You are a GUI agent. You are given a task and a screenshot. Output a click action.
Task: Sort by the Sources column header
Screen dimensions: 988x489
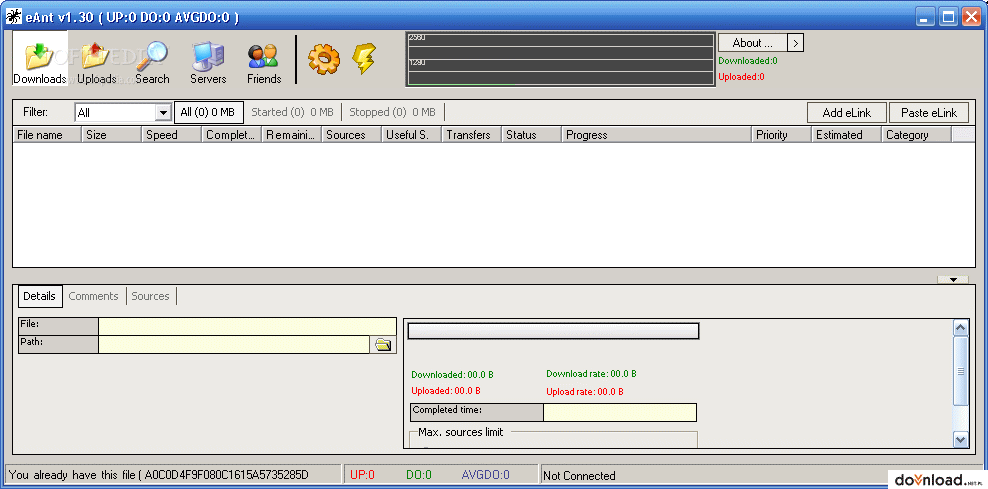(352, 135)
